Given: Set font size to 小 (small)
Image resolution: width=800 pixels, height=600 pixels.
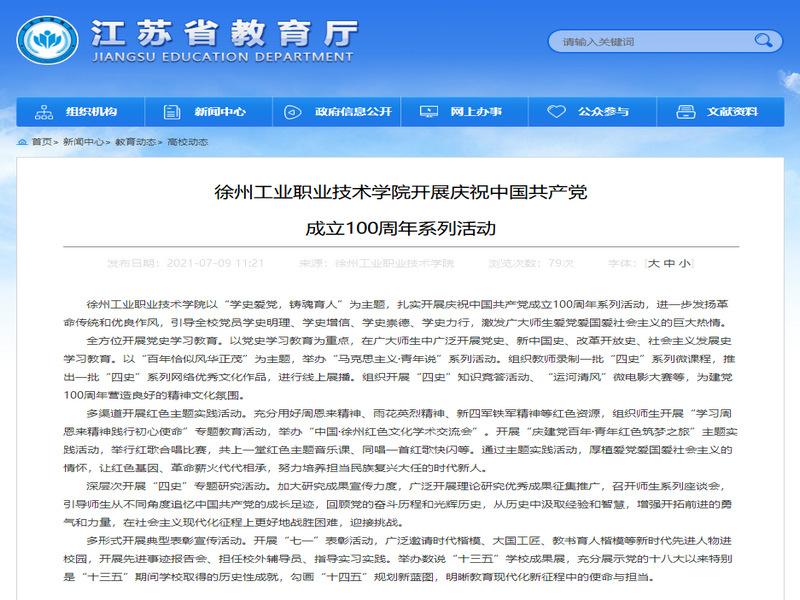Looking at the screenshot, I should tap(683, 264).
